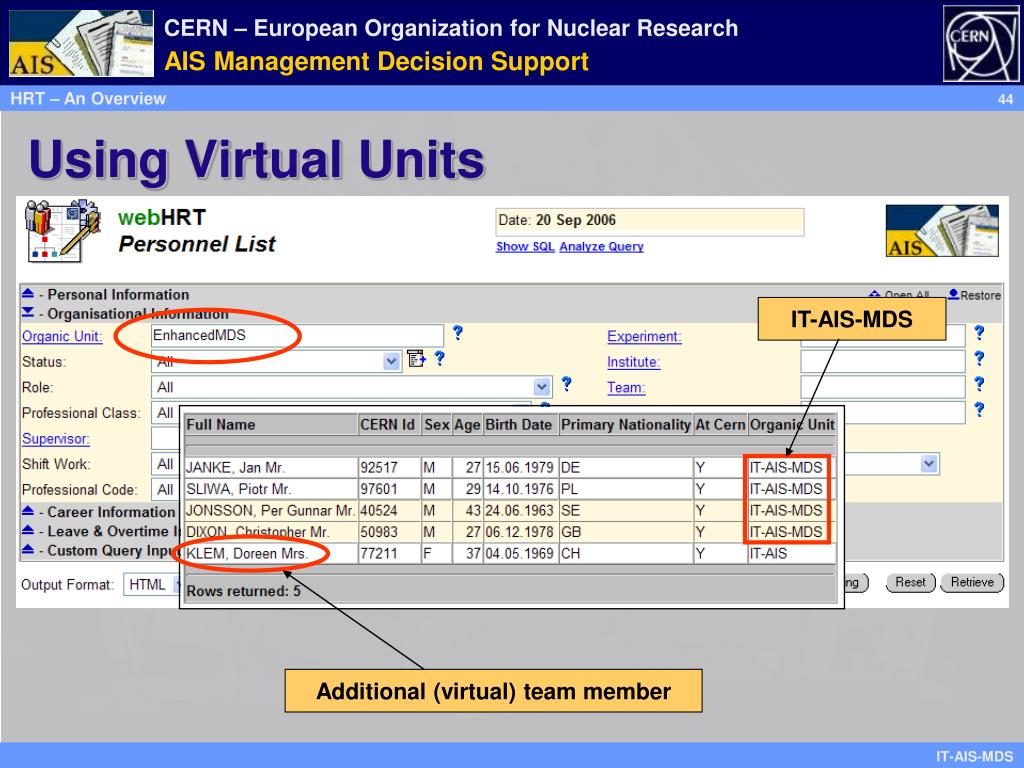Open the Experiment link

pyautogui.click(x=644, y=336)
